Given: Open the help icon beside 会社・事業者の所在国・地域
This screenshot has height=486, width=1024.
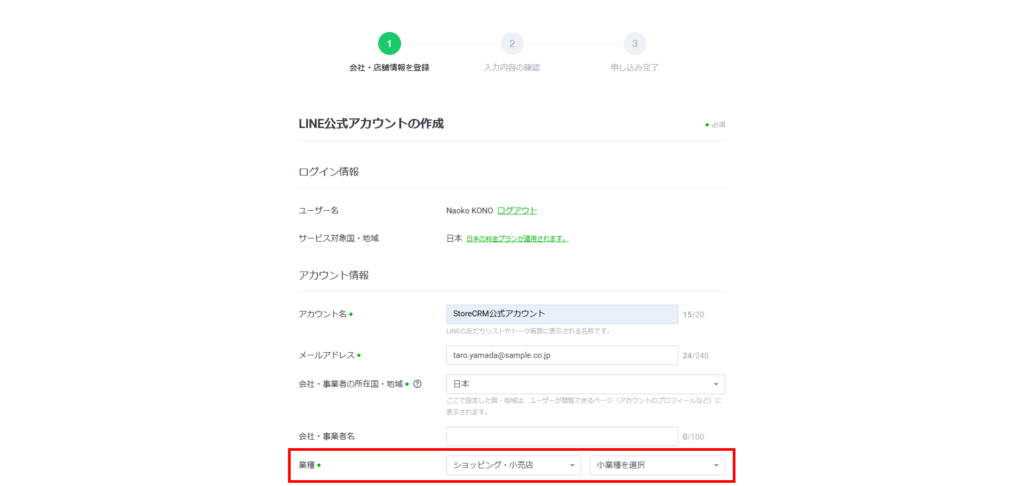Looking at the screenshot, I should pyautogui.click(x=417, y=384).
